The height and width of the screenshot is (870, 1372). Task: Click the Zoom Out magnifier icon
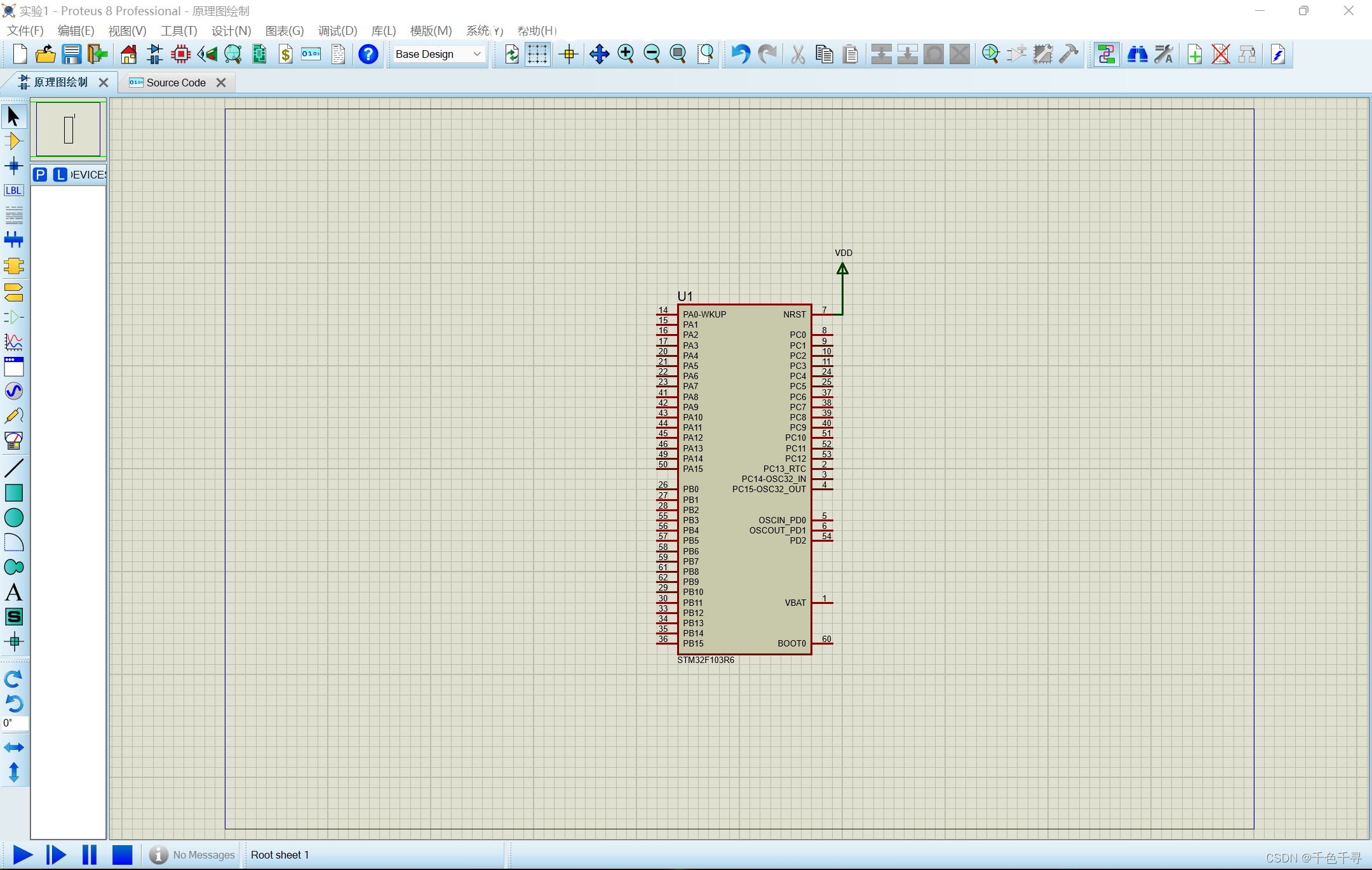652,54
